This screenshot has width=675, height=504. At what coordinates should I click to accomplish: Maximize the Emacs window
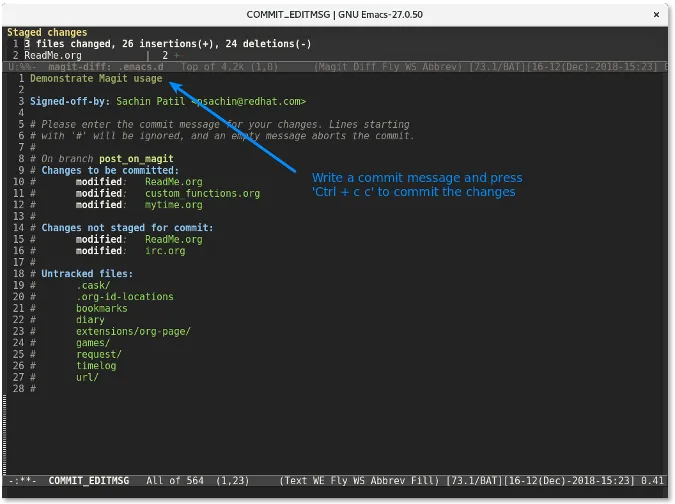coord(632,13)
